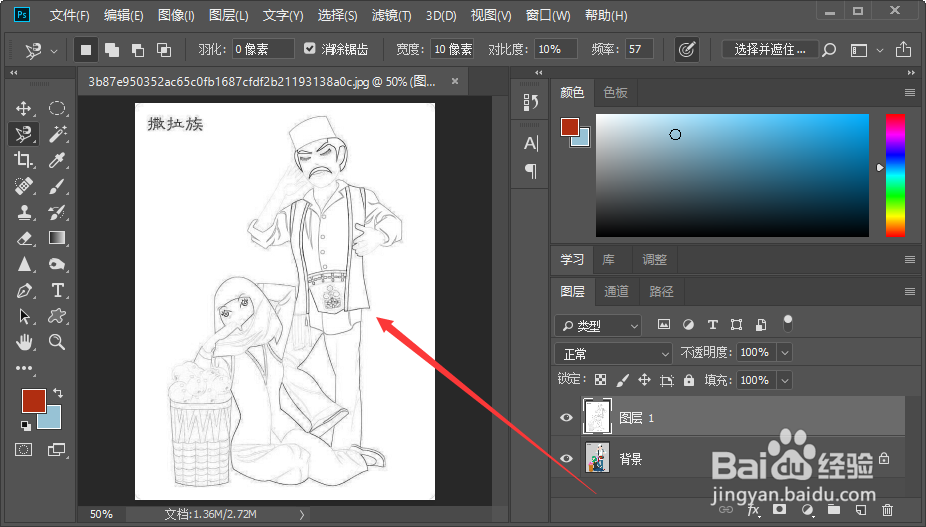Switch to the 路径 tab

click(661, 291)
